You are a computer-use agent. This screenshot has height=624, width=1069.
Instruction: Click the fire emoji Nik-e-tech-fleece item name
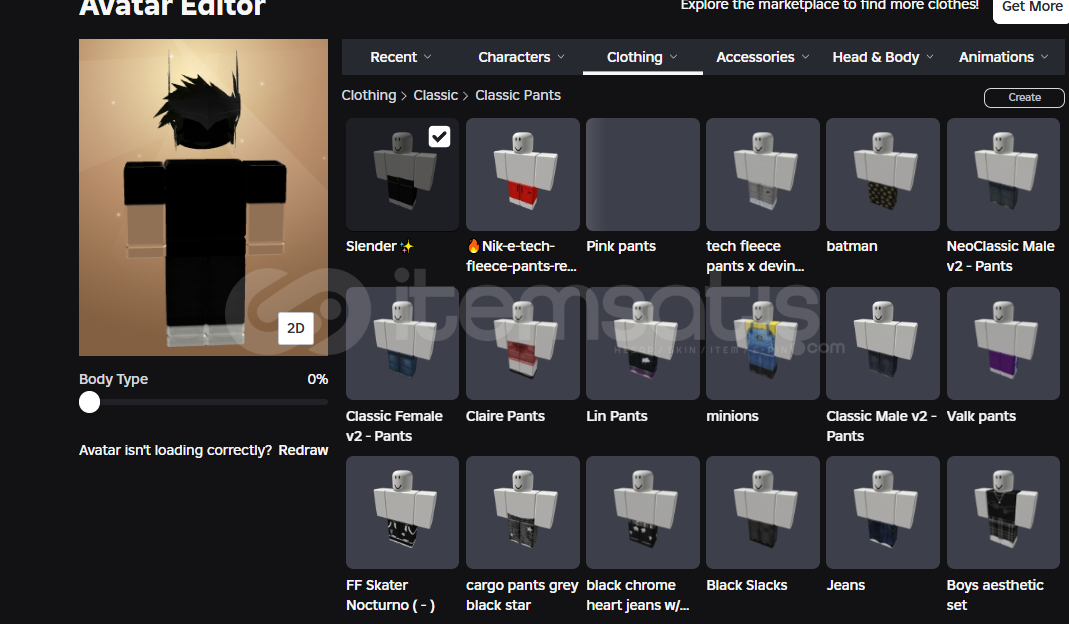click(522, 256)
